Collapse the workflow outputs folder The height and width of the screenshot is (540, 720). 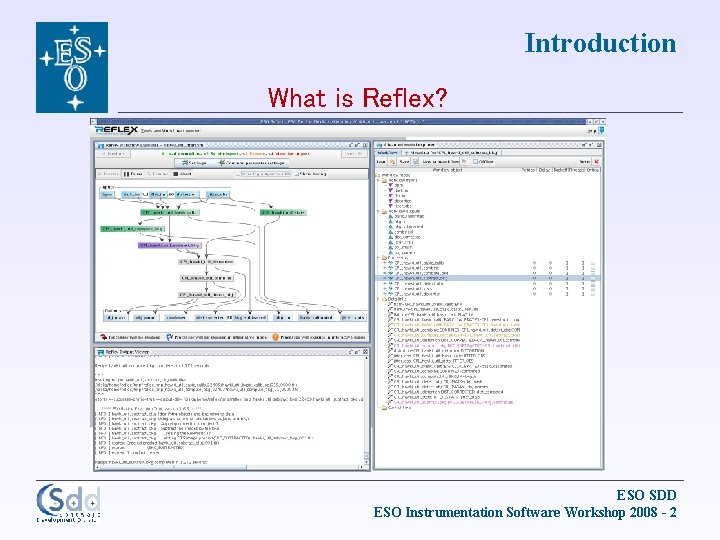(379, 211)
